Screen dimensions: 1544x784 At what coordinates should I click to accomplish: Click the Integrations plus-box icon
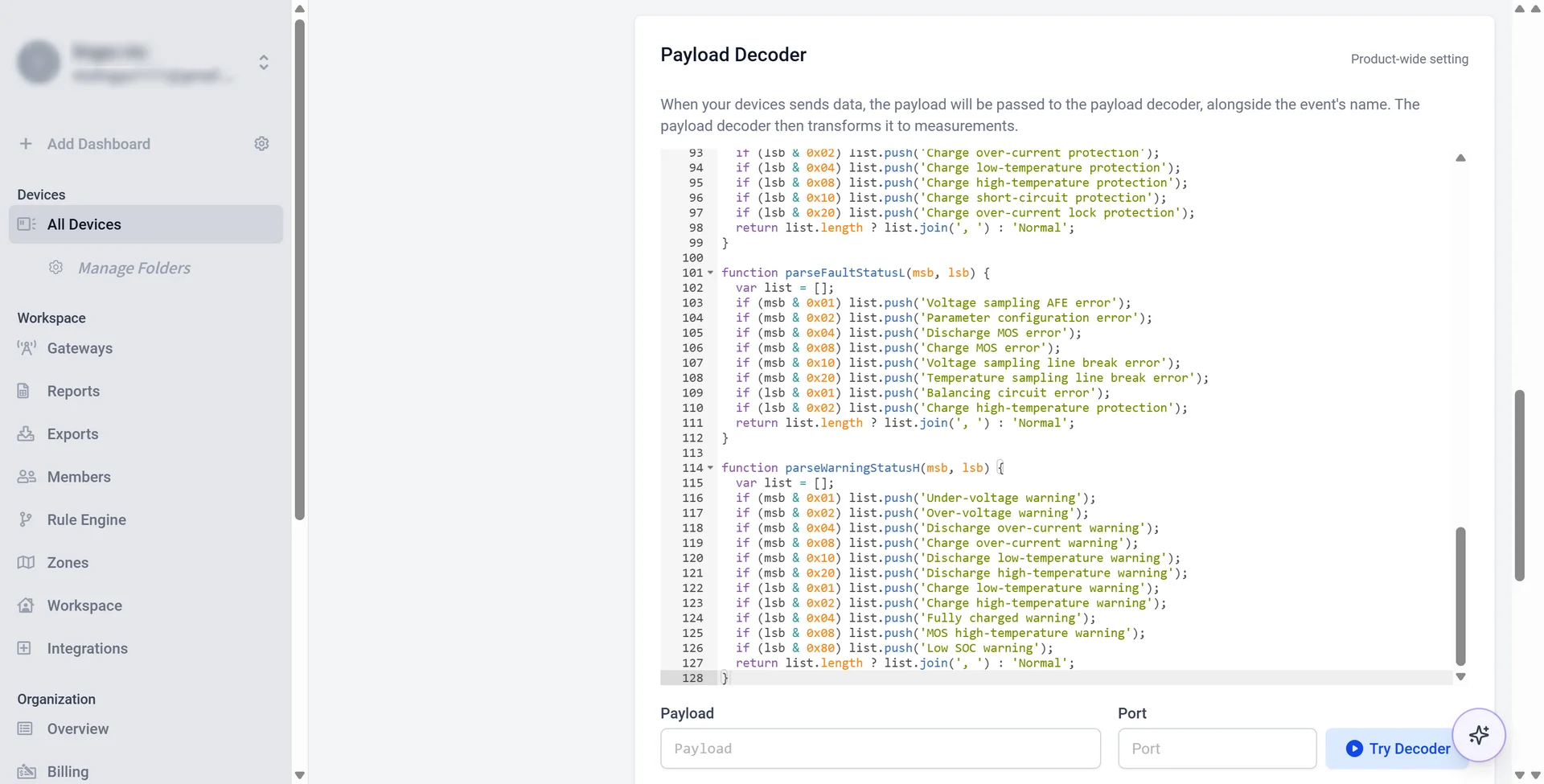[25, 648]
